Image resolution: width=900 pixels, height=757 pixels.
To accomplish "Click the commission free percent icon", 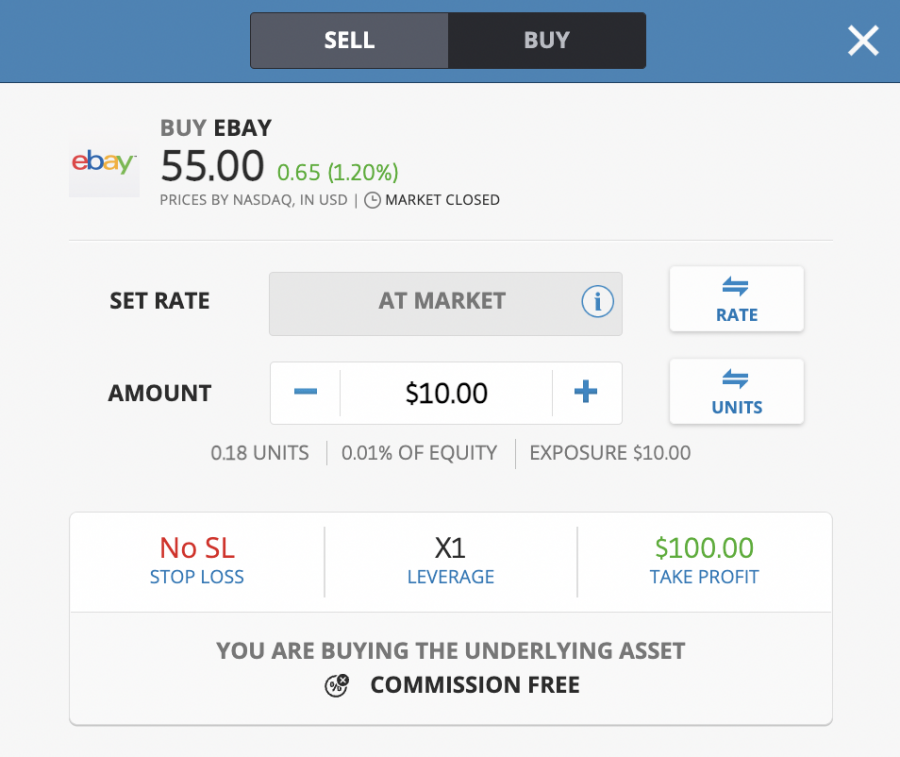I will (x=337, y=685).
